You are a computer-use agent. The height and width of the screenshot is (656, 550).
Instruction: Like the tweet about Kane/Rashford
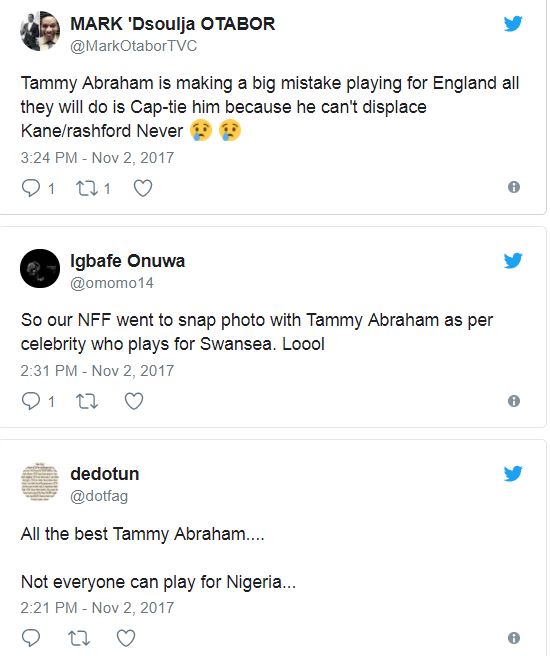143,188
